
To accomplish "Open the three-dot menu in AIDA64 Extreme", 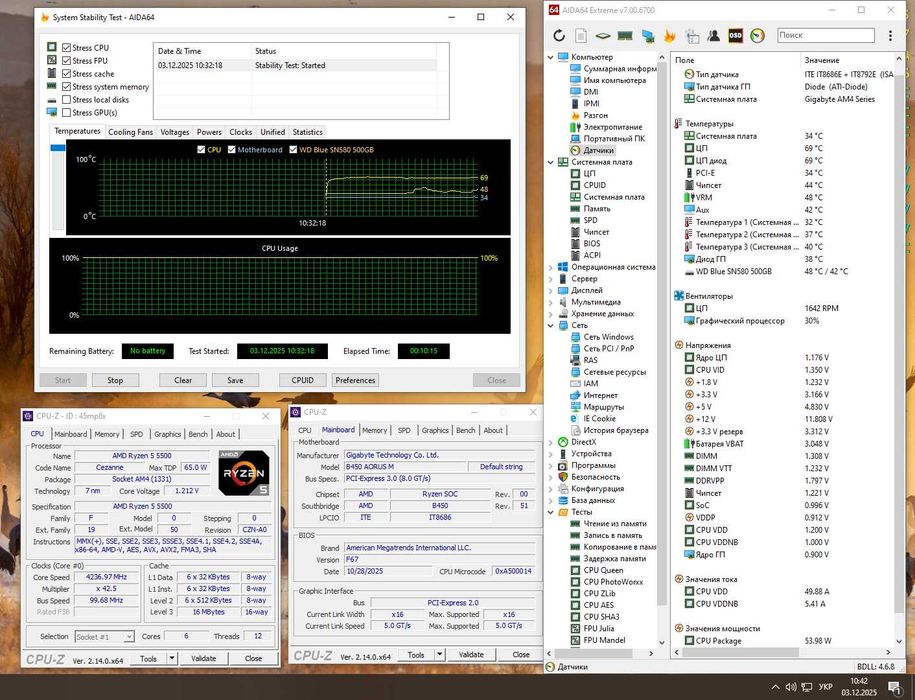I will (890, 36).
